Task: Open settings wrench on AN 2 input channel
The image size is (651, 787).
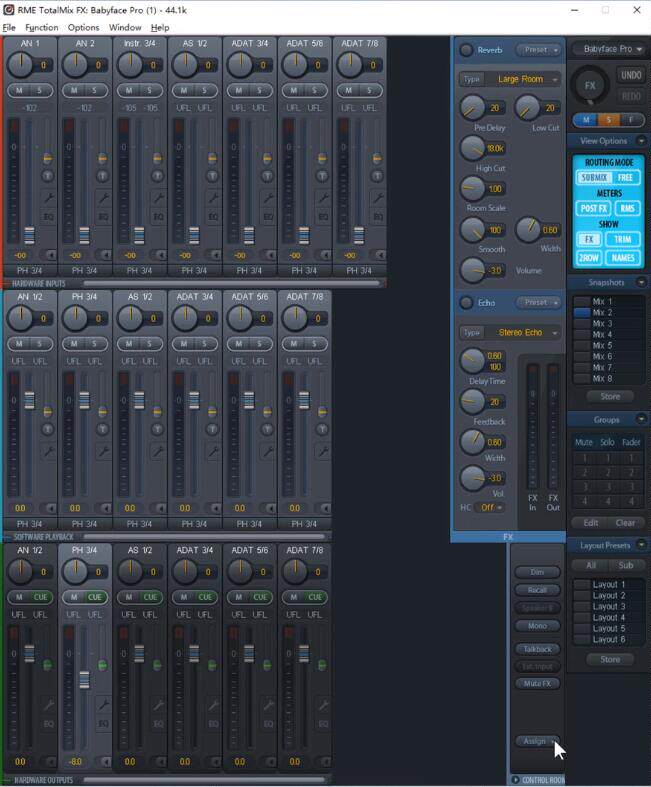Action: 103,198
